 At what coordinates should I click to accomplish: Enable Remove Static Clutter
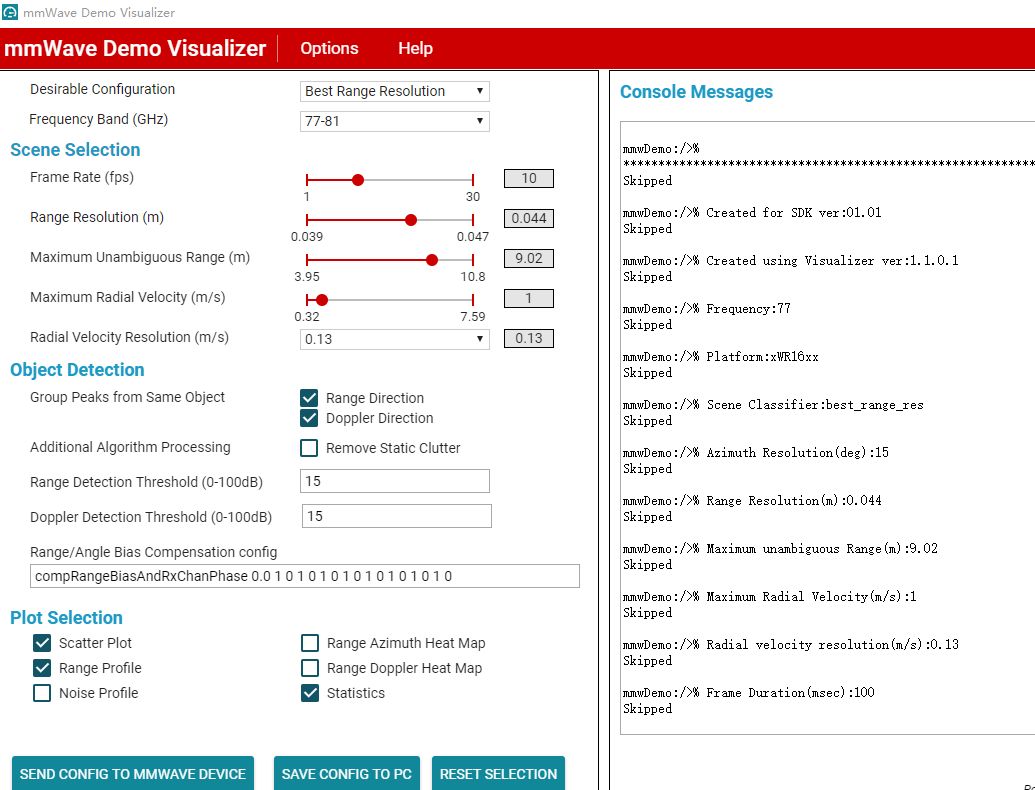pyautogui.click(x=309, y=447)
